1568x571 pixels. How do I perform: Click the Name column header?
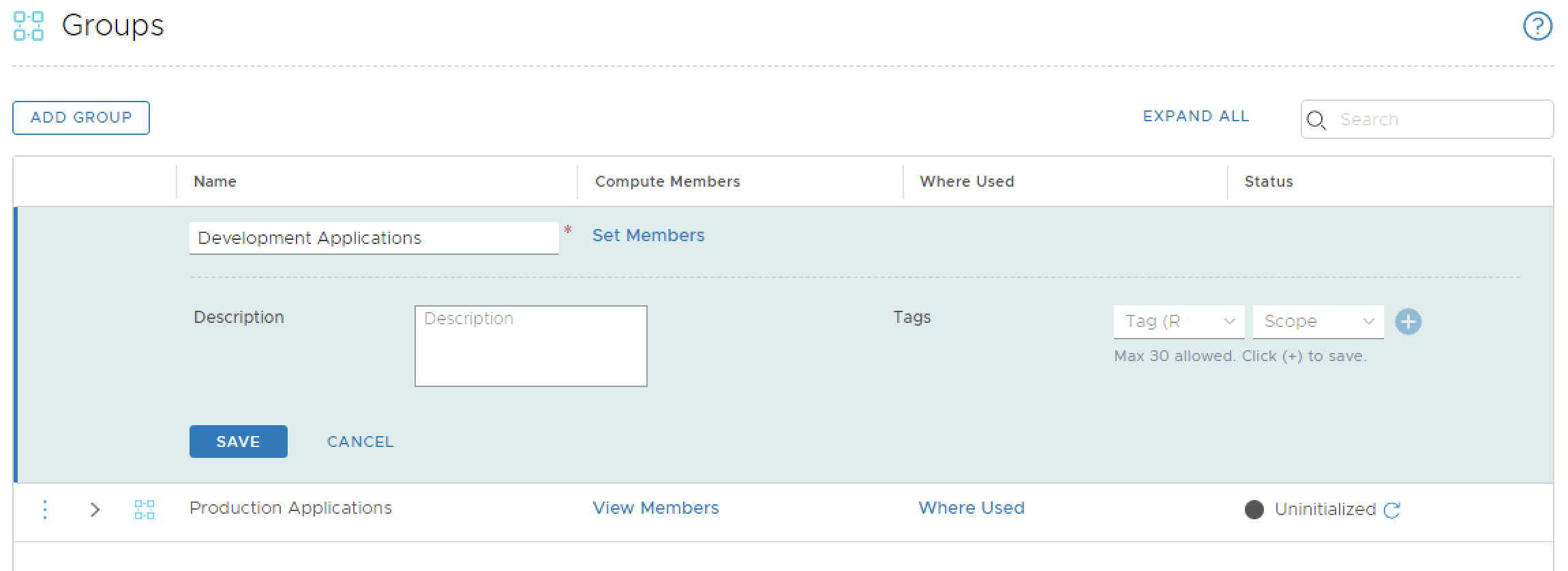(215, 181)
